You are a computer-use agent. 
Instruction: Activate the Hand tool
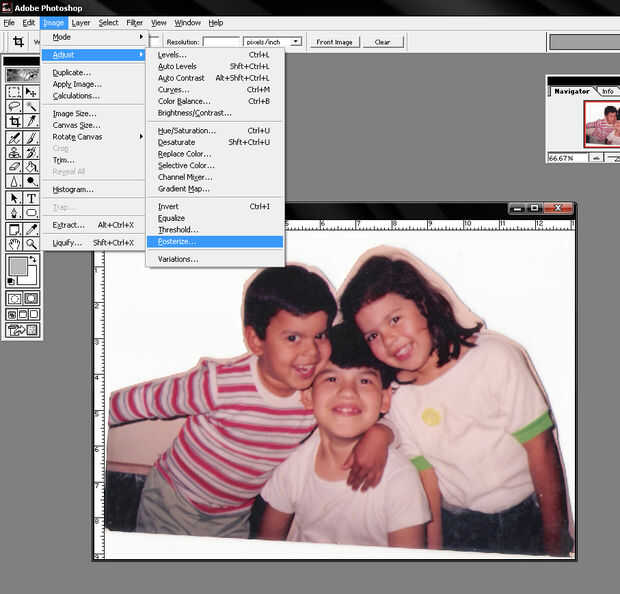click(14, 243)
